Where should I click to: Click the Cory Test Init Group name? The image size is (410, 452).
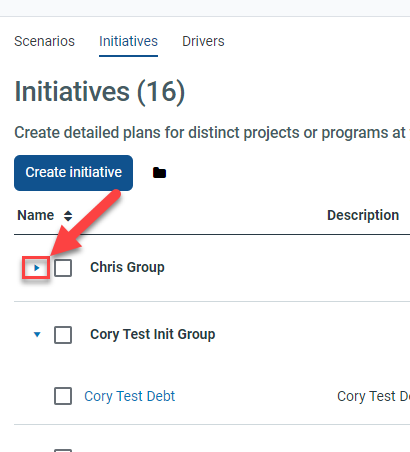click(x=153, y=334)
